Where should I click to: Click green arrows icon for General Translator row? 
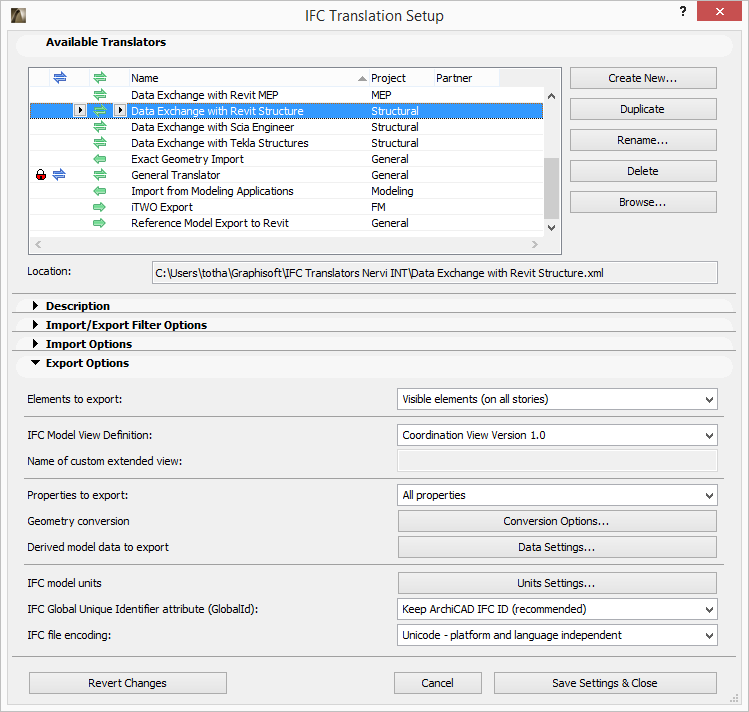point(100,175)
